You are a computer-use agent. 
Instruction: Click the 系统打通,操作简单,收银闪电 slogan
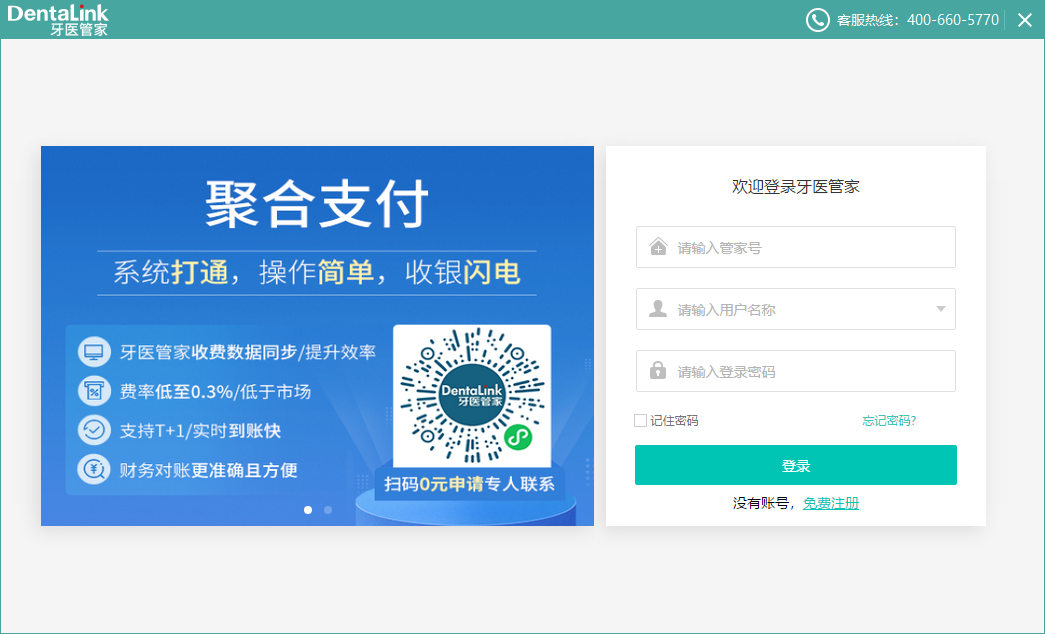pyautogui.click(x=317, y=273)
